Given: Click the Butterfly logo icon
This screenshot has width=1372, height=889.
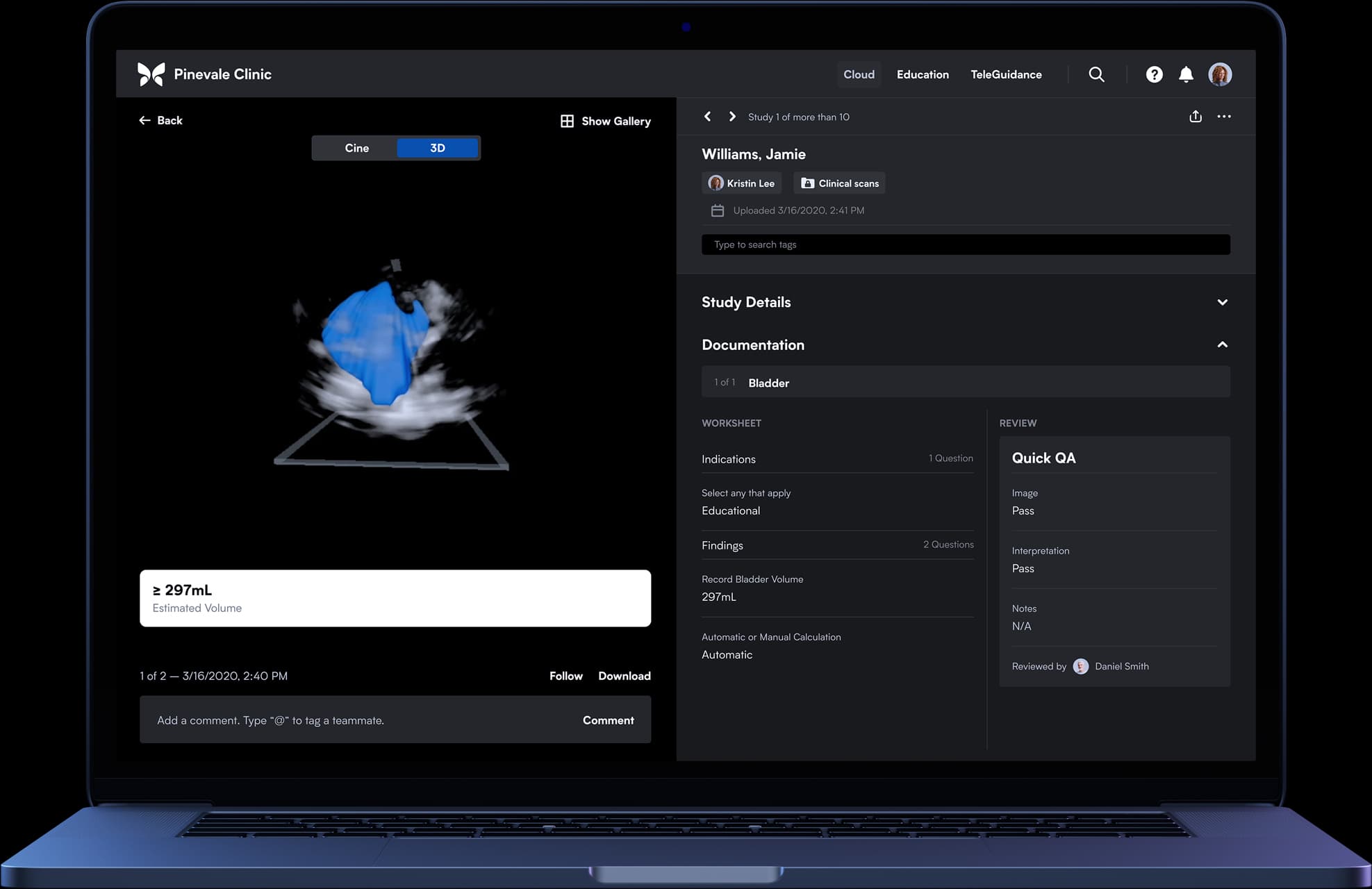Looking at the screenshot, I should point(151,74).
